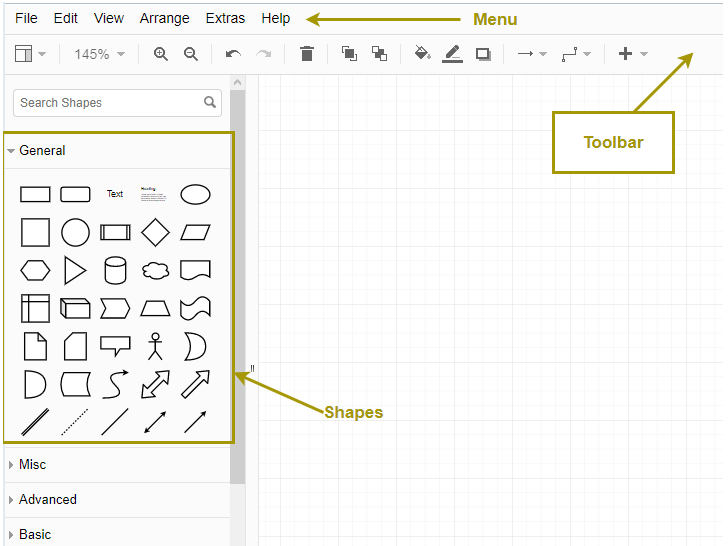Select the Card shape with cut corner
This screenshot has width=728, height=546.
75,346
